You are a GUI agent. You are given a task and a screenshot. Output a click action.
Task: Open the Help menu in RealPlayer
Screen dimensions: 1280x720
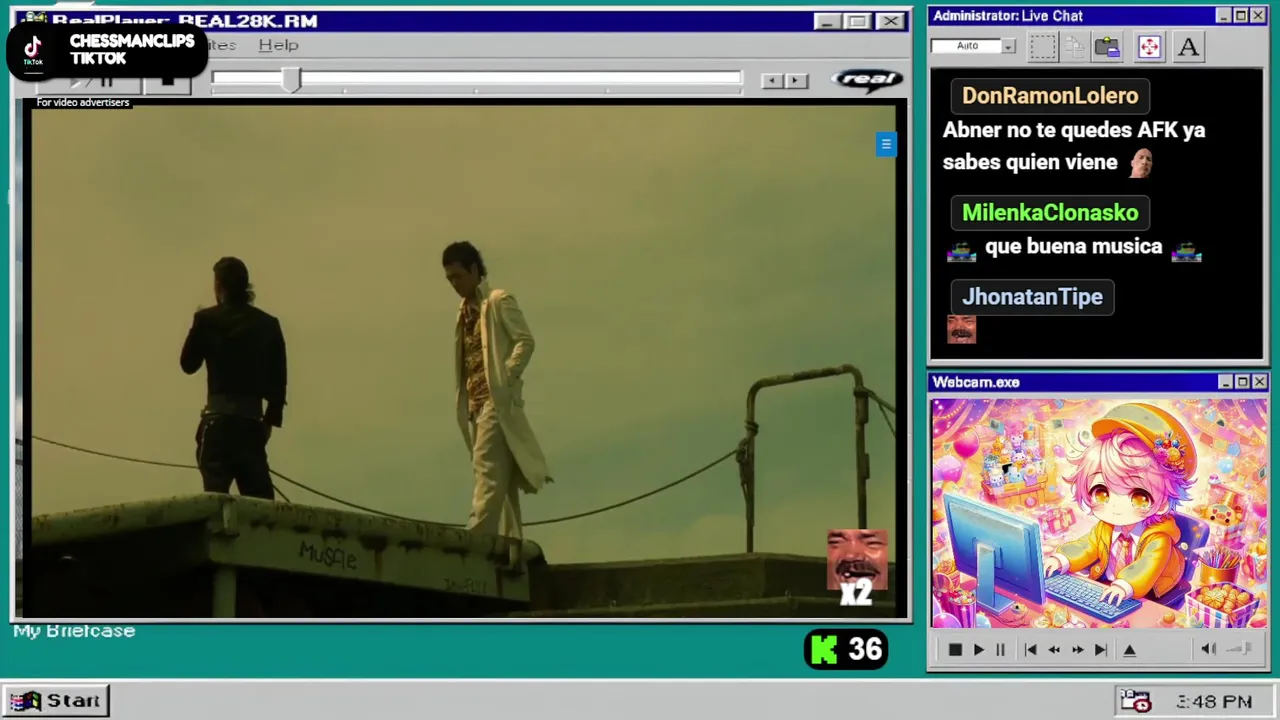pos(278,45)
